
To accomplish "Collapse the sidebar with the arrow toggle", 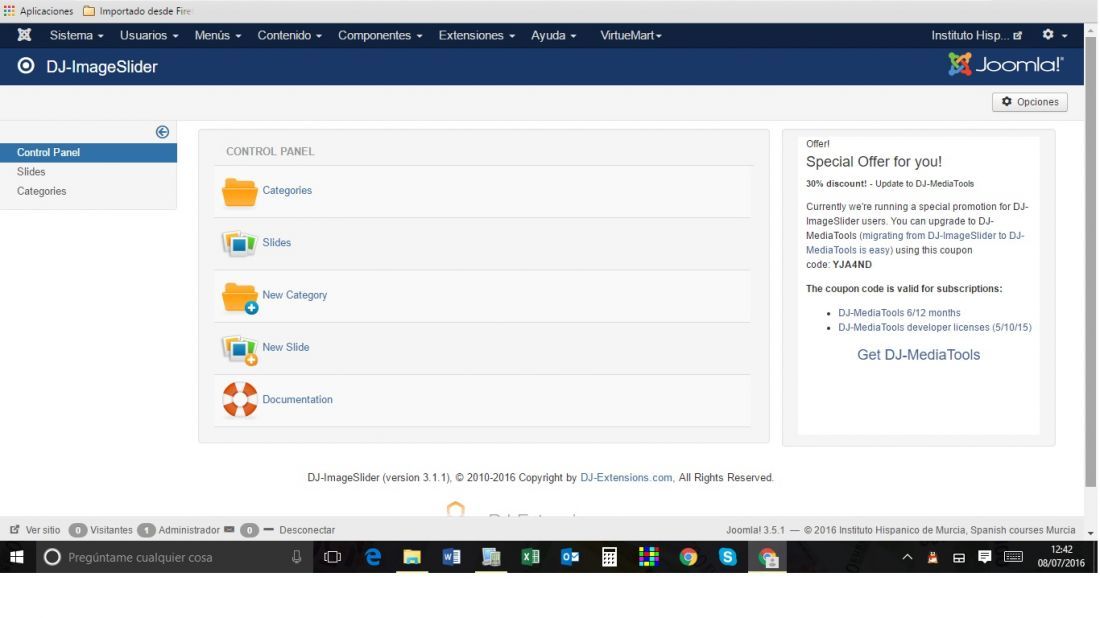I will [x=162, y=132].
